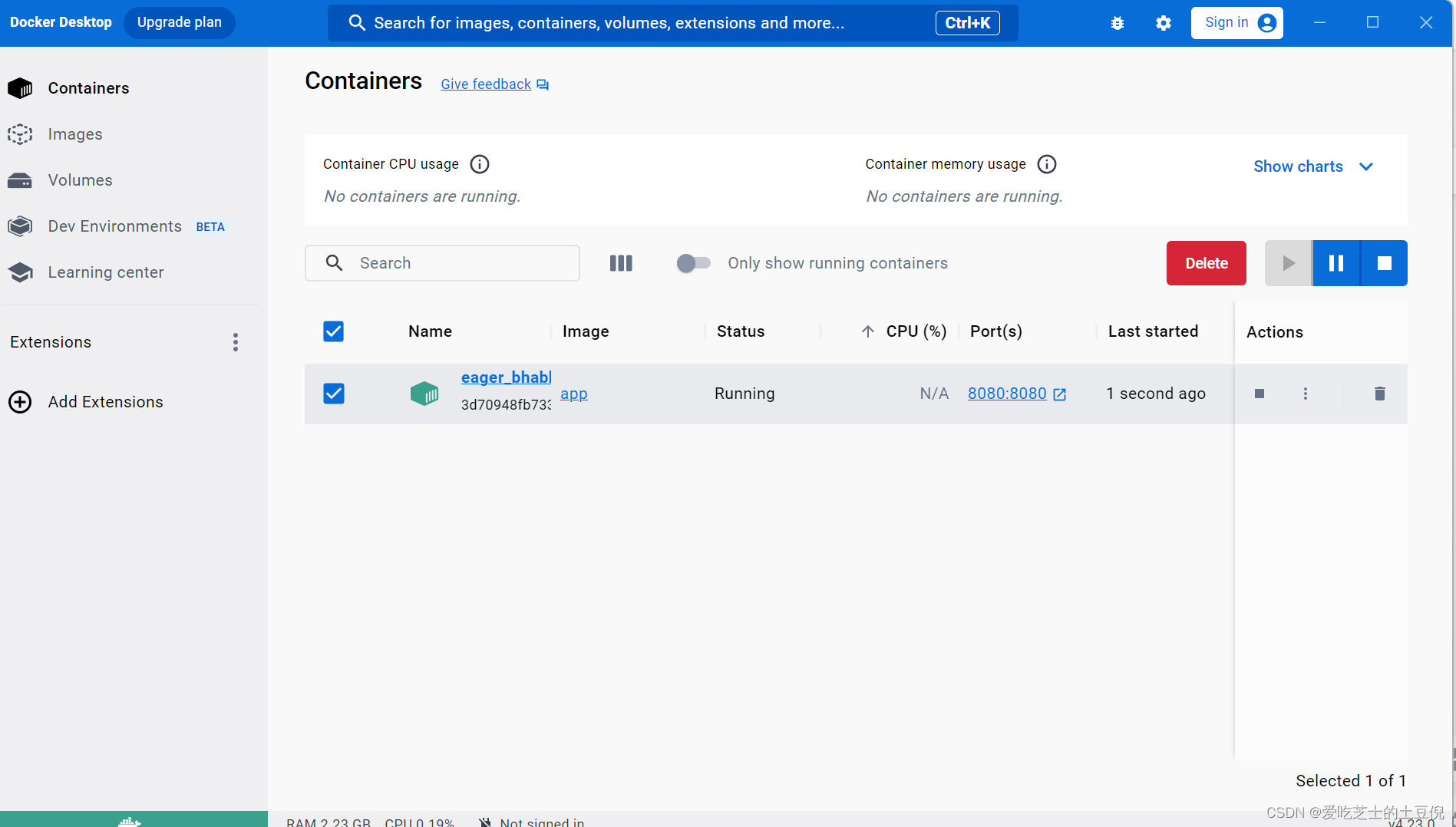
Task: Pause the selected container
Action: [1335, 262]
